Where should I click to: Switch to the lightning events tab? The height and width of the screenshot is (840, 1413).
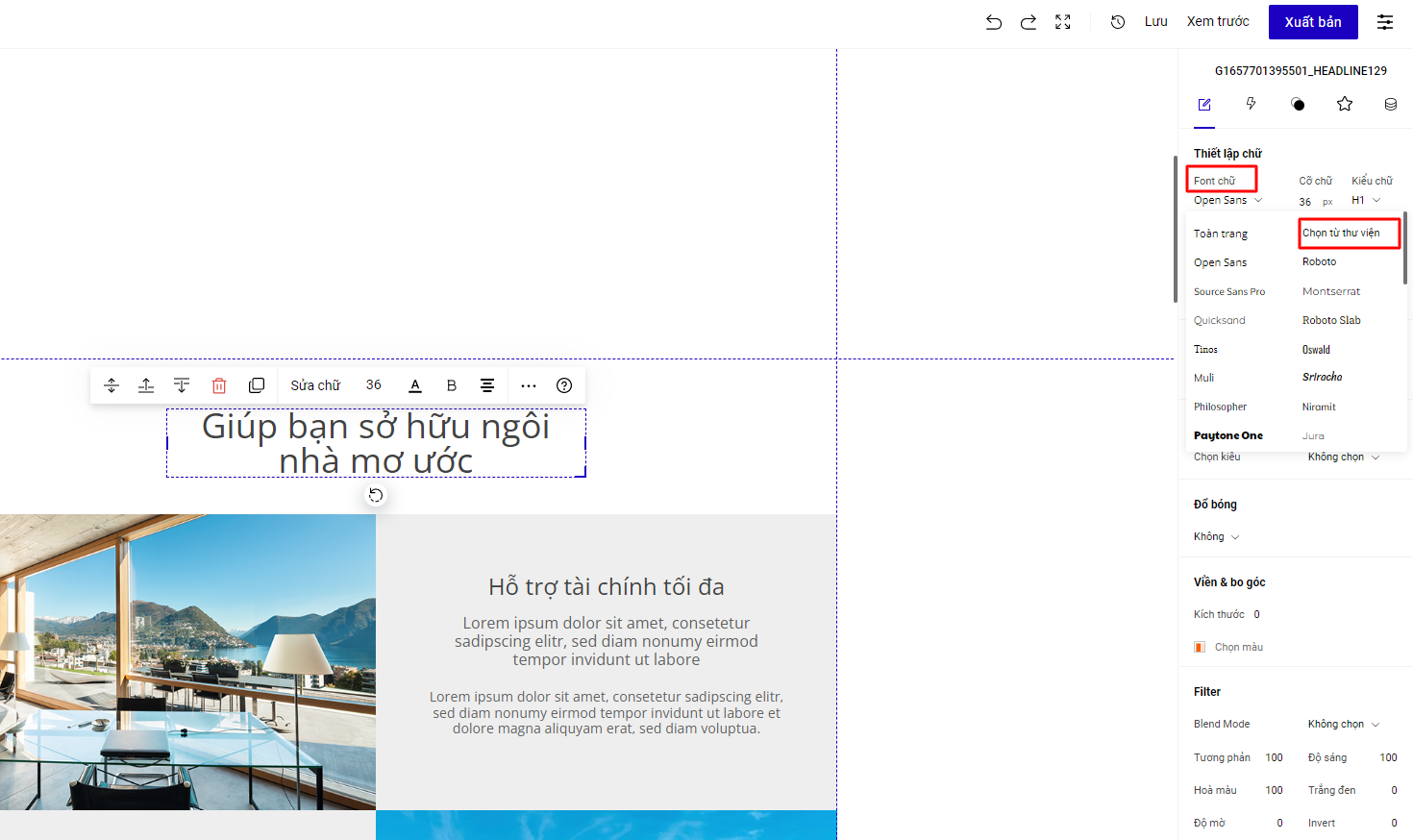1251,104
